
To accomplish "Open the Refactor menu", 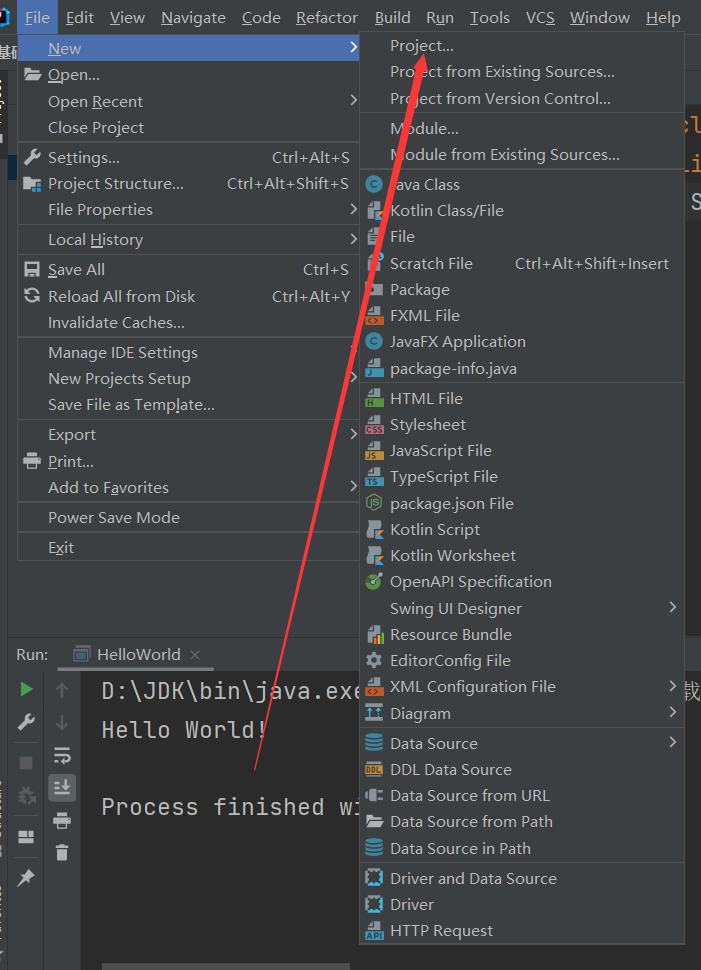I will tap(327, 18).
